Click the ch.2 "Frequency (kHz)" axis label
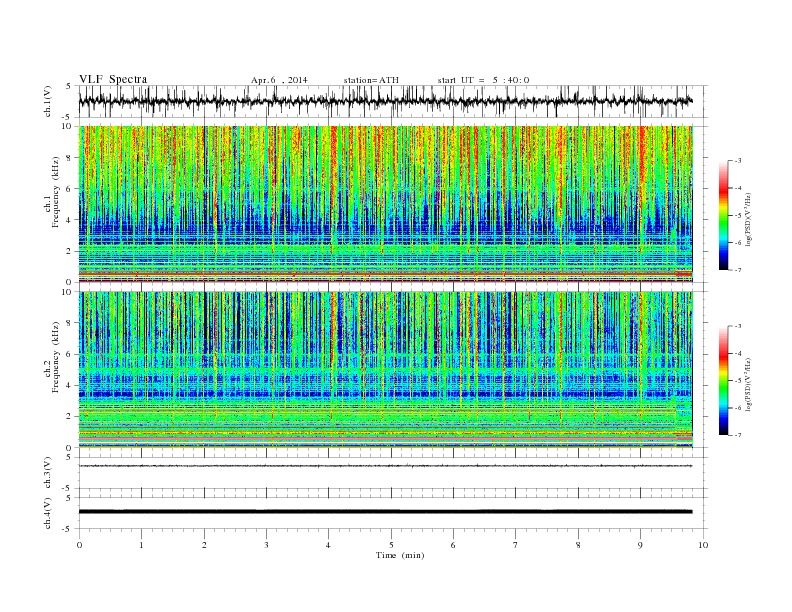 [x=55, y=357]
